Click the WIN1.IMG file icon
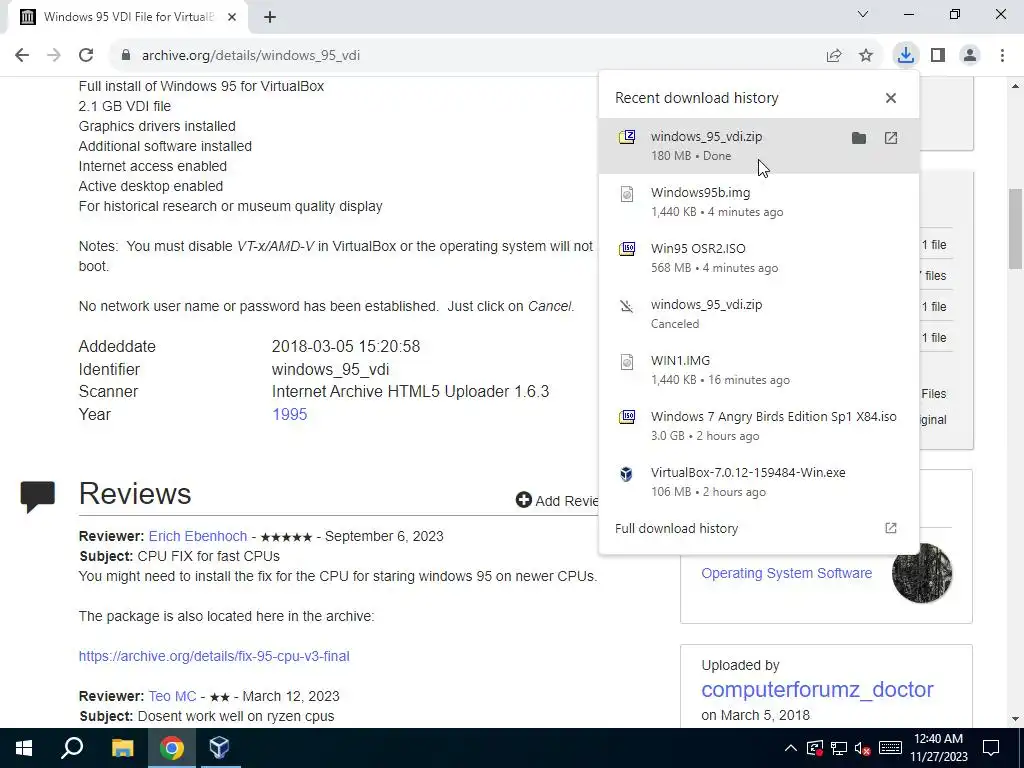Screen dimensions: 1024x768 627,362
